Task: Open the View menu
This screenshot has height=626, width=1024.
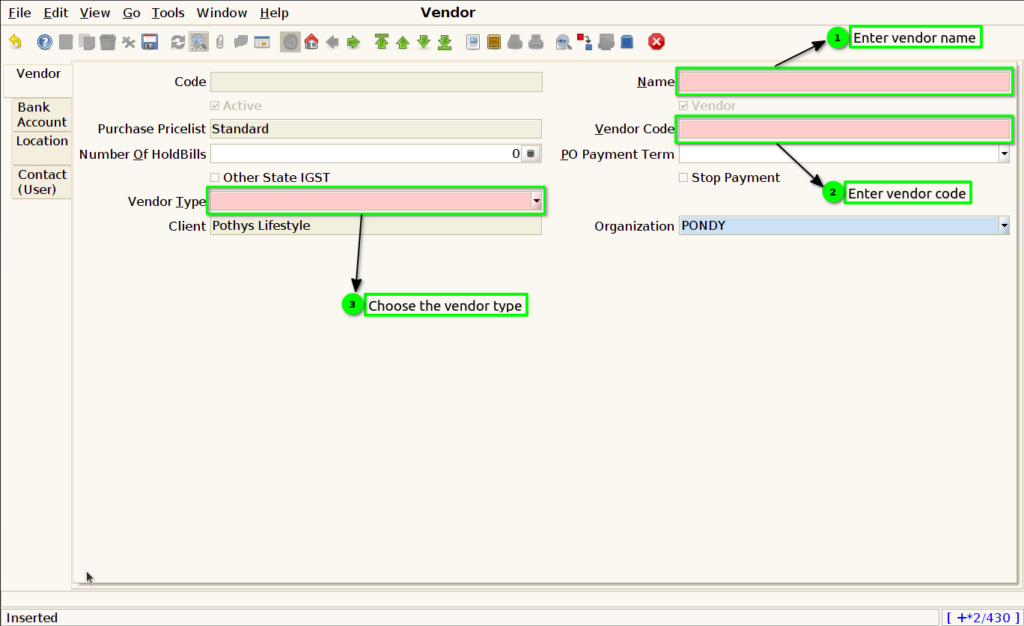Action: [x=95, y=12]
